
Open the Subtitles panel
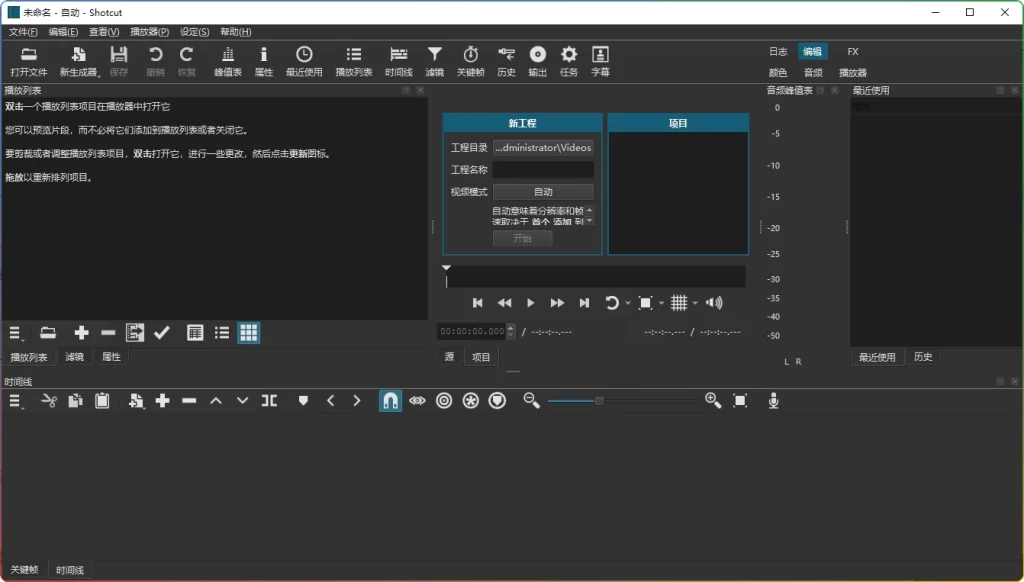coord(600,60)
